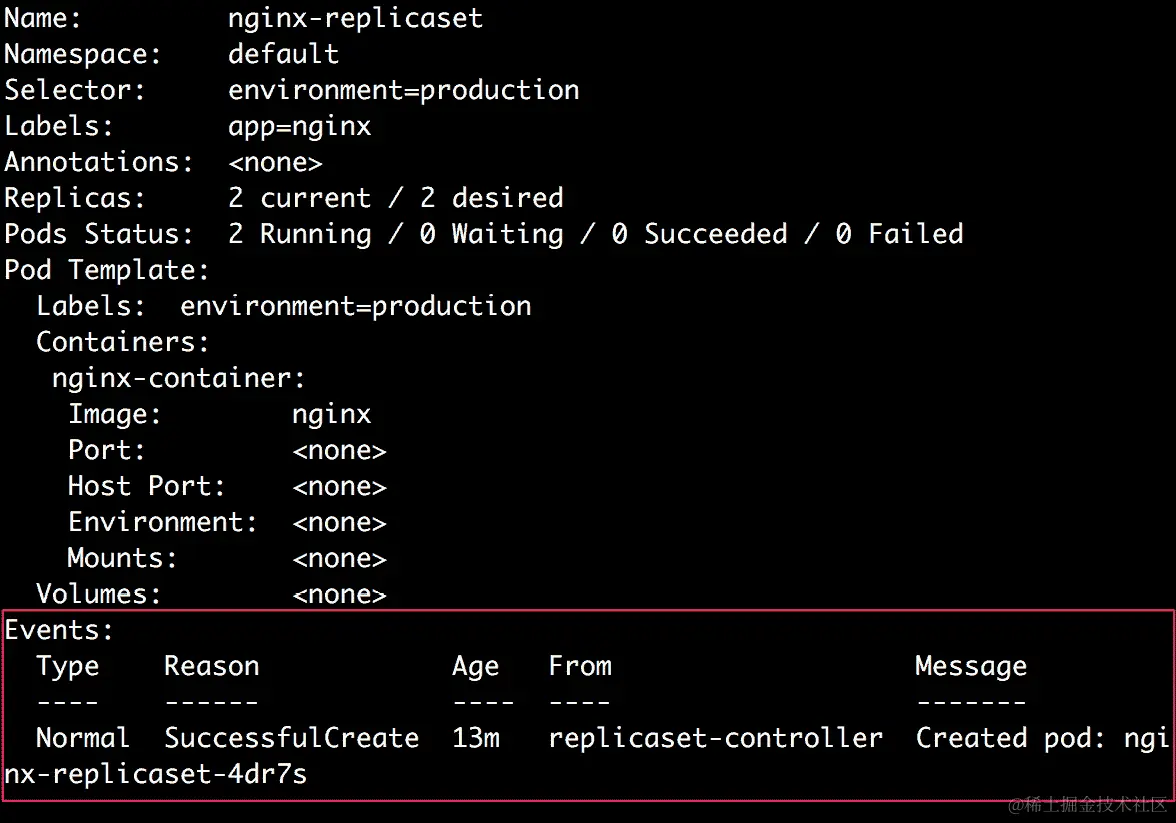Click the "Volumes:" label
1176x823 pixels.
pyautogui.click(x=99, y=594)
